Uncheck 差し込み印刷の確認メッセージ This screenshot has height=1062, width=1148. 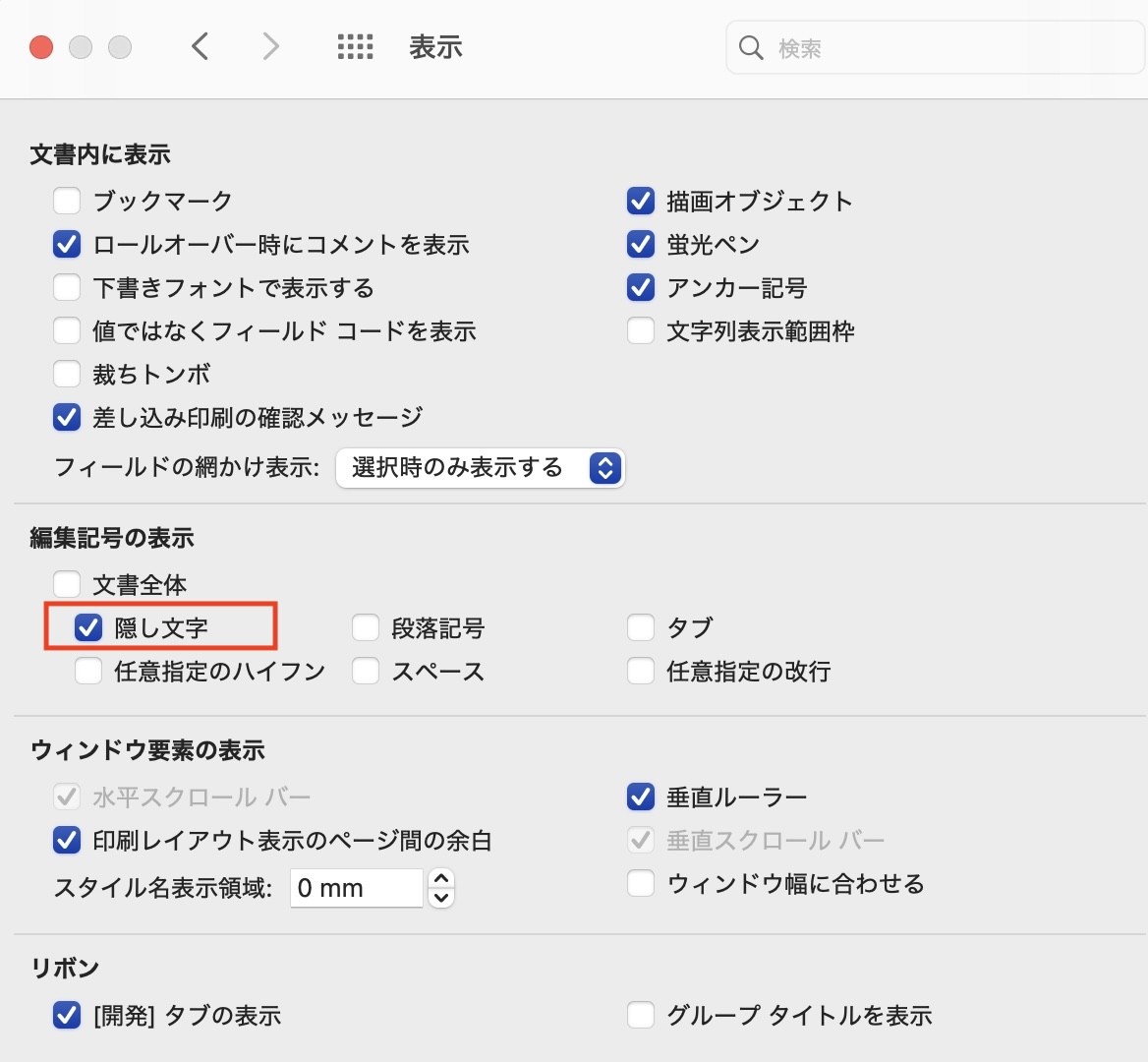coord(67,417)
